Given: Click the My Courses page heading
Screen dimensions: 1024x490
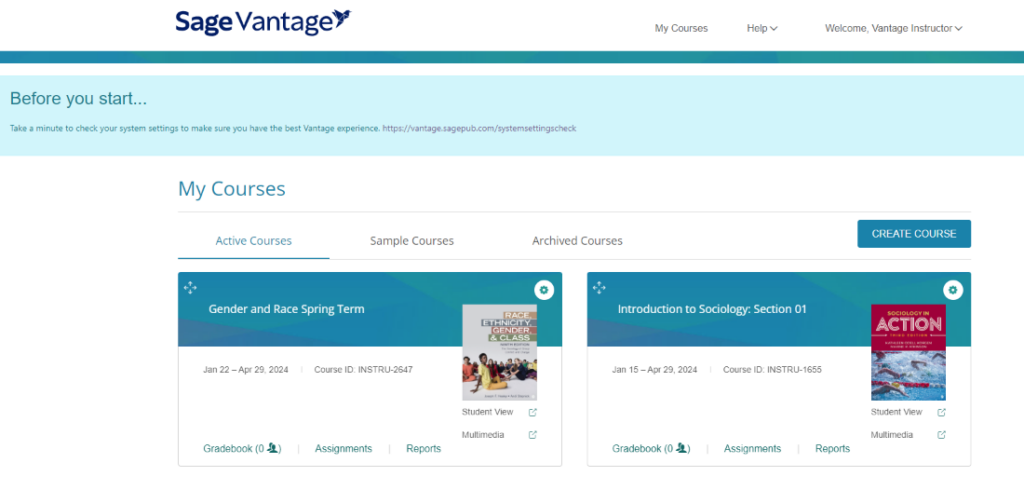Looking at the screenshot, I should pyautogui.click(x=232, y=189).
